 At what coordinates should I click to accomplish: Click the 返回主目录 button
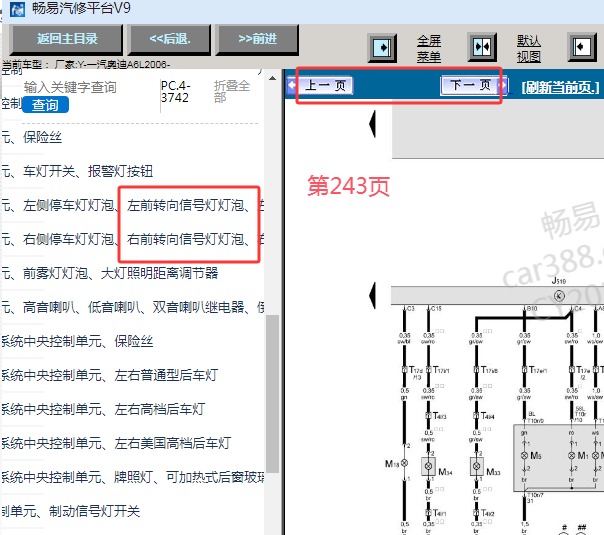pyautogui.click(x=66, y=39)
